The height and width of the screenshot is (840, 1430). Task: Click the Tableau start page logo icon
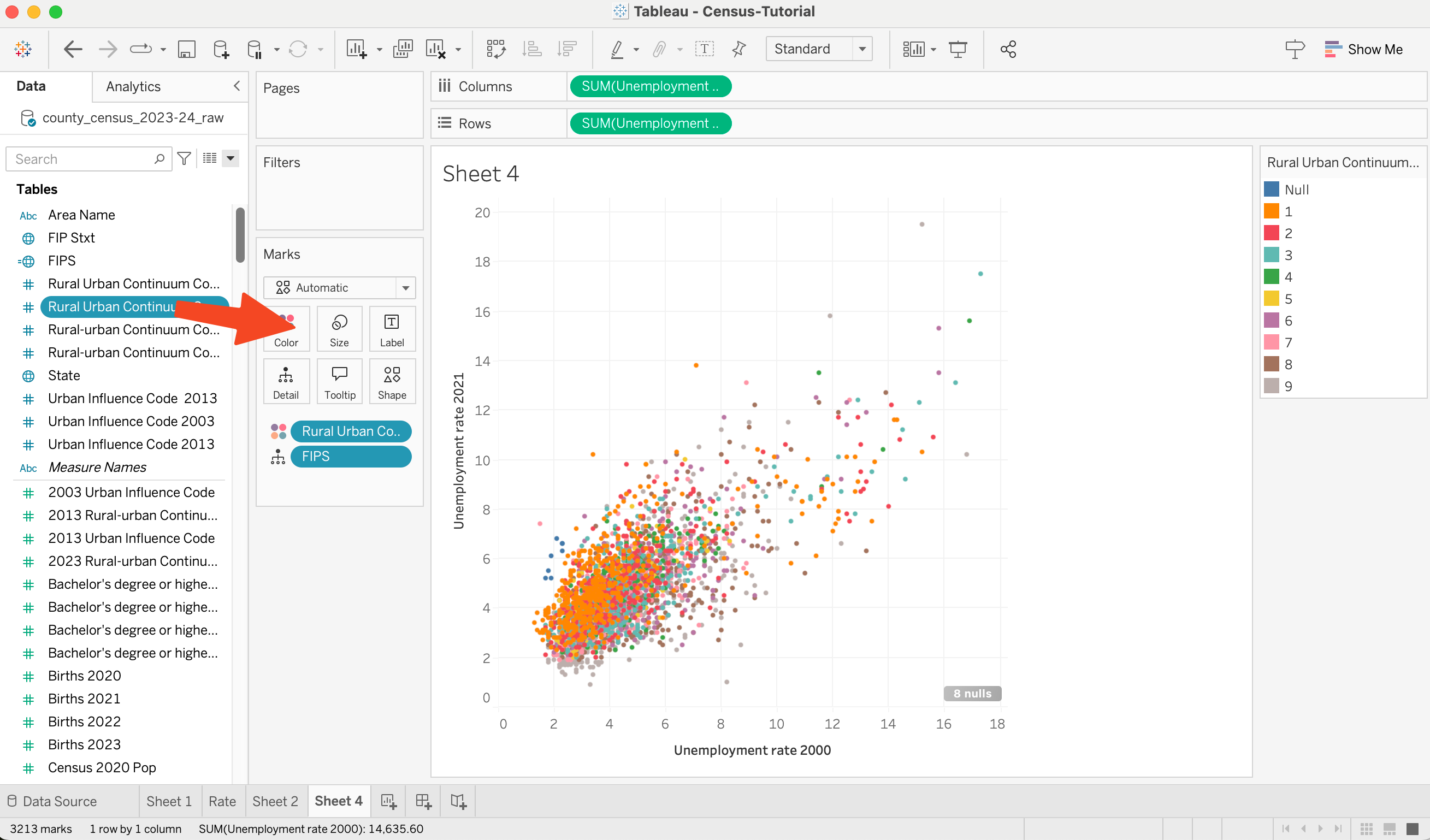coord(23,49)
